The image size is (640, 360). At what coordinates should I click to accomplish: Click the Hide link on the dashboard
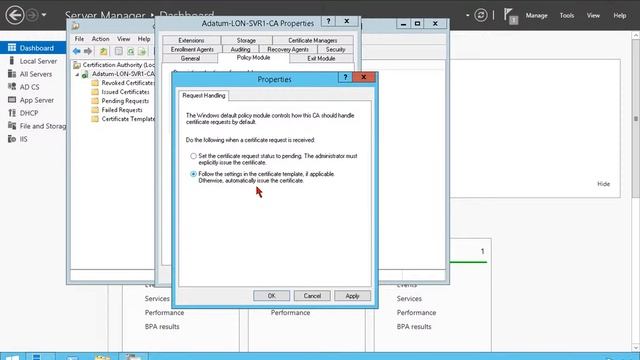[x=604, y=184]
